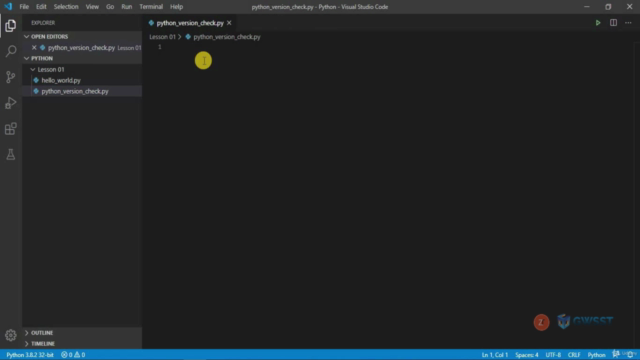Screen dimensions: 640x360
Task: Open Run and Debug view
Action: point(11,103)
